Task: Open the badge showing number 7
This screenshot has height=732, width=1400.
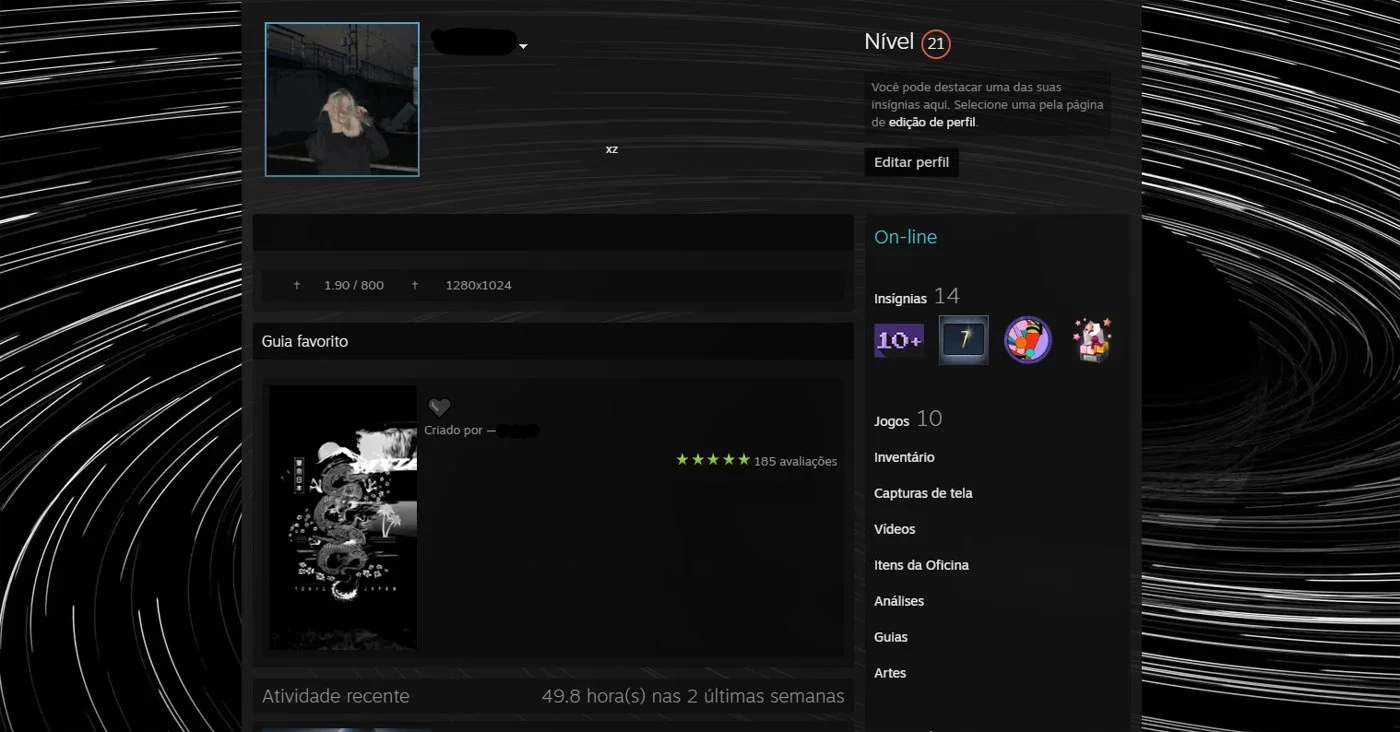Action: [x=964, y=340]
